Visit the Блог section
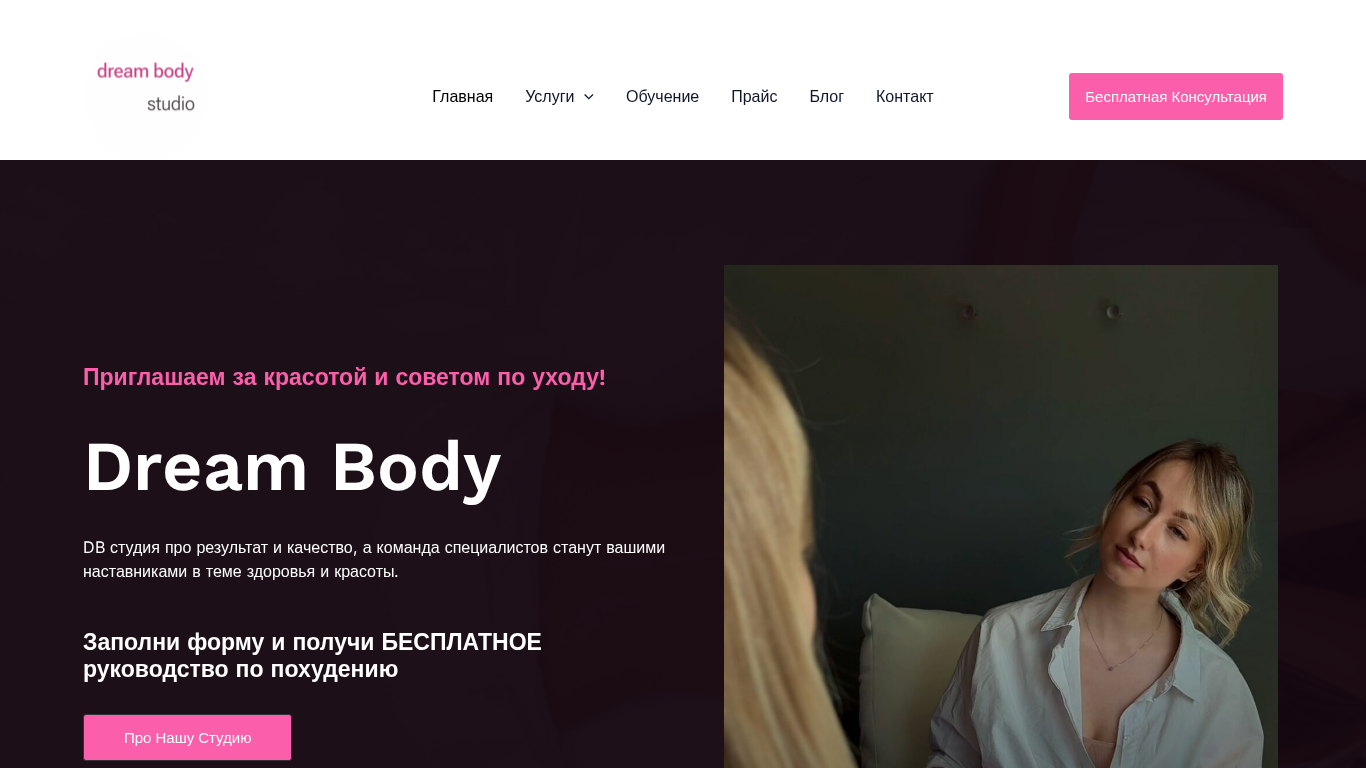Viewport: 1366px width, 768px height. point(826,97)
